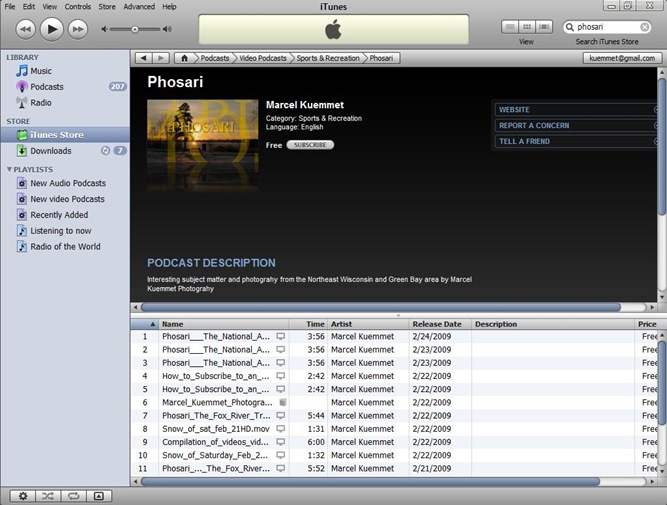Open New Audio Podcasts smart playlist
This screenshot has width=667, height=505.
coord(66,183)
